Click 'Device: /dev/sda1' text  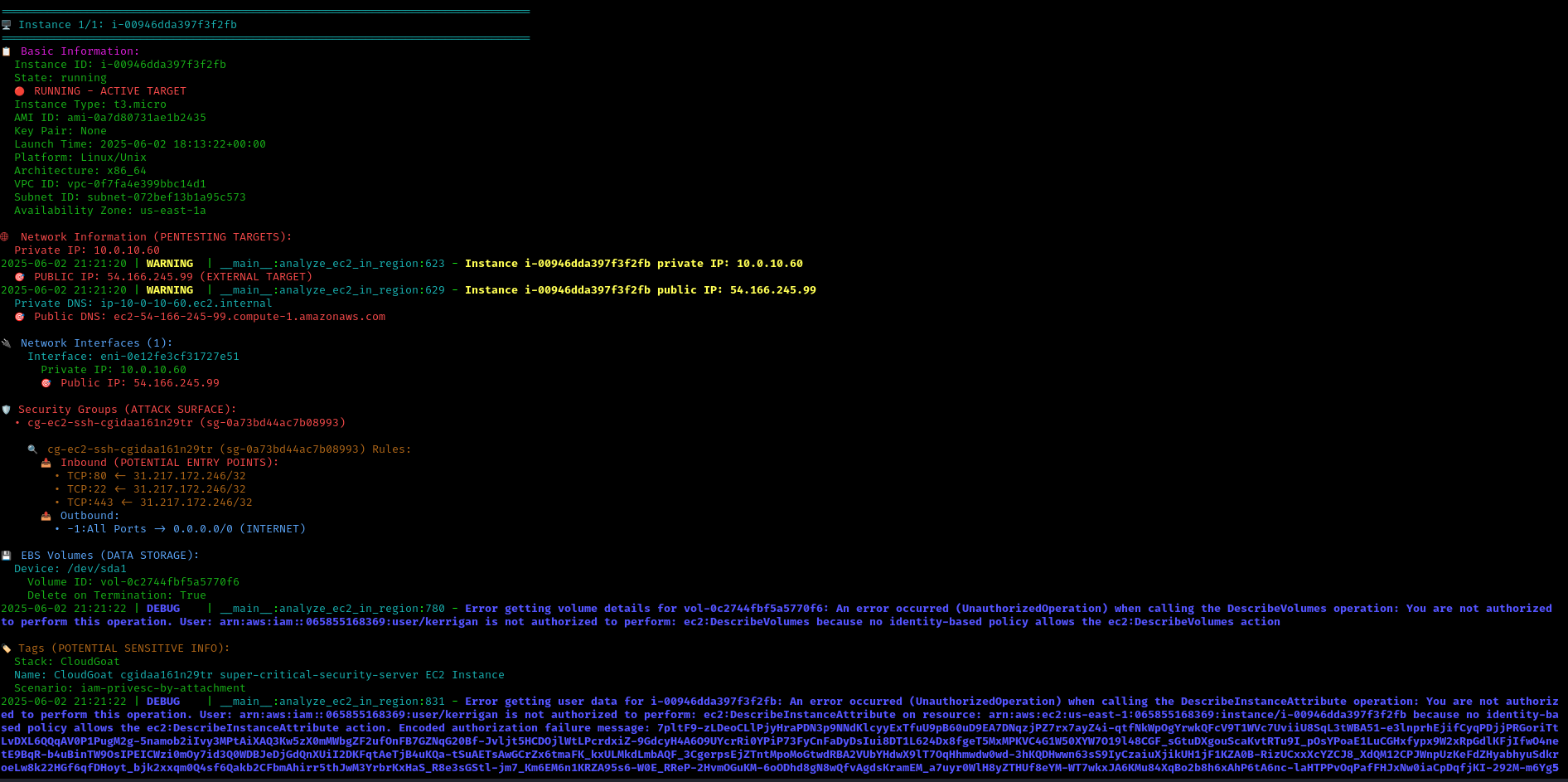(x=70, y=569)
